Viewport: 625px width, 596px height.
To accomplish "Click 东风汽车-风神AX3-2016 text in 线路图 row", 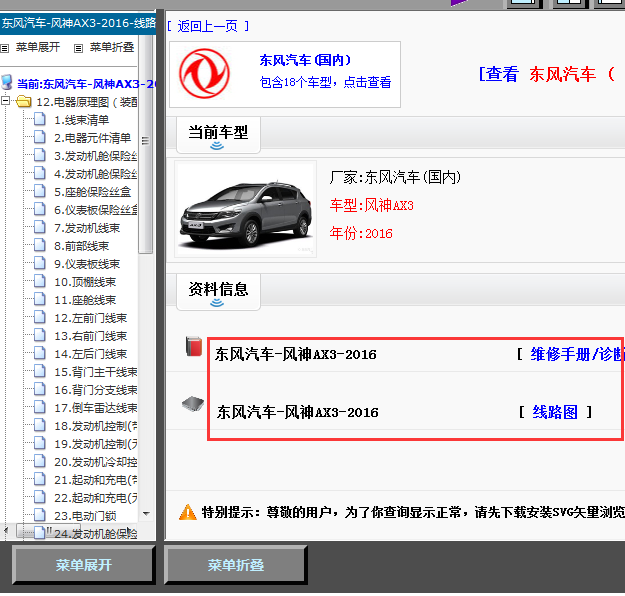I will tap(297, 412).
